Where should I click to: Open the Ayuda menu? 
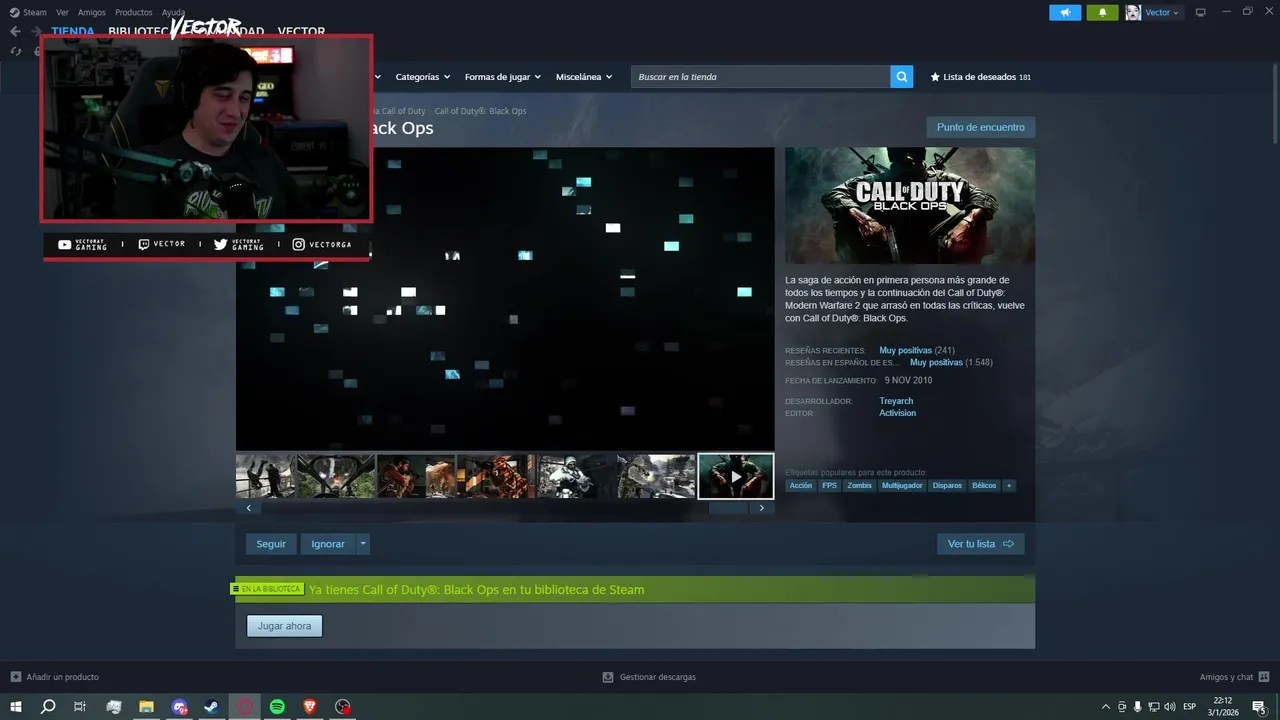click(173, 12)
